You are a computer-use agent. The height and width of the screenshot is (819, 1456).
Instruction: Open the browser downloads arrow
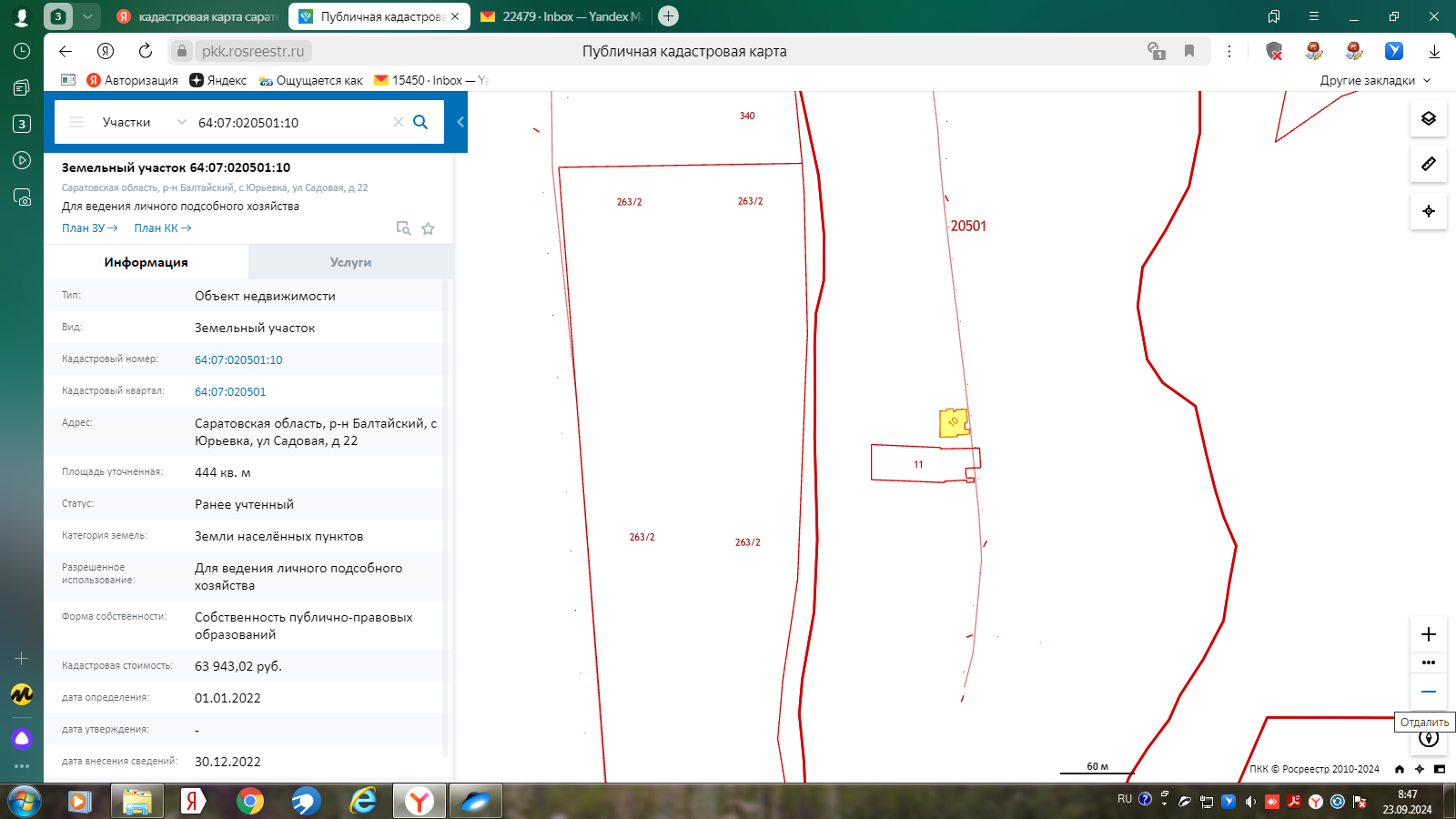[1434, 51]
